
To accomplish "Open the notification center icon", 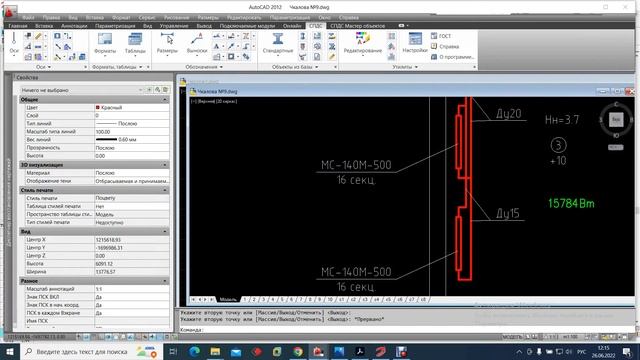I will pyautogui.click(x=627, y=351).
